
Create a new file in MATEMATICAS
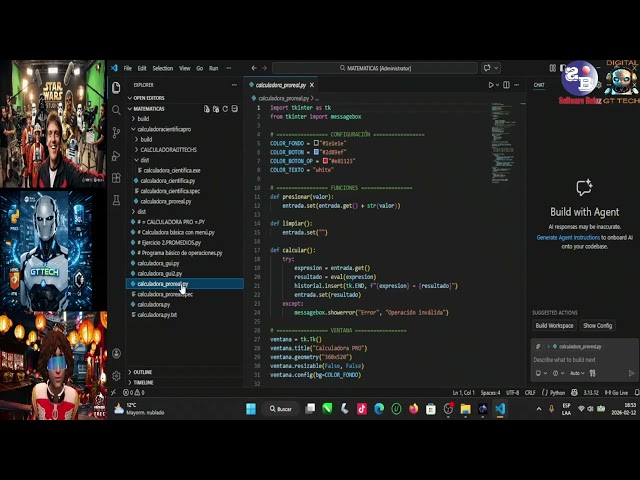pyautogui.click(x=207, y=109)
